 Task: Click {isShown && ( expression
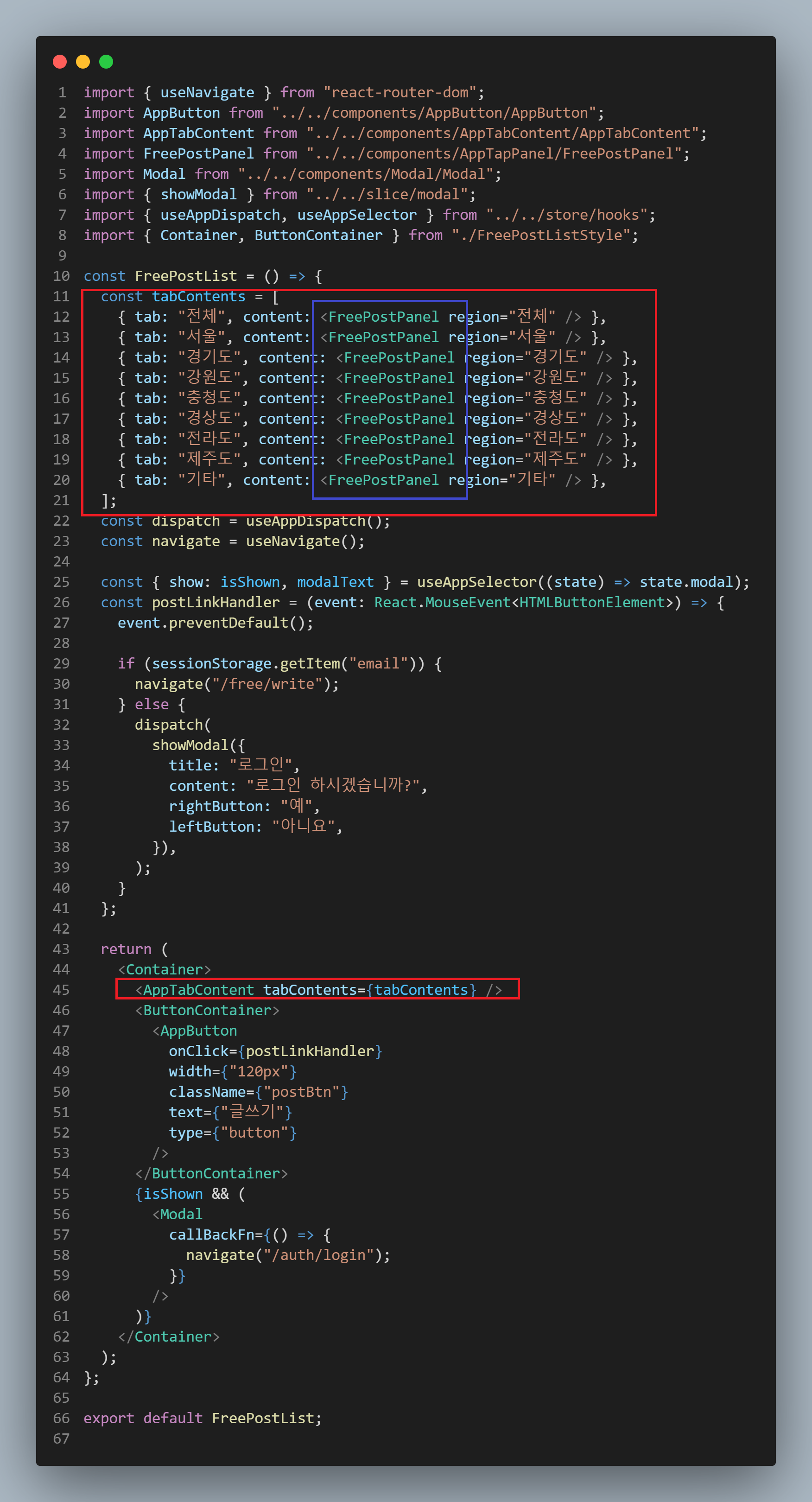click(x=190, y=1194)
